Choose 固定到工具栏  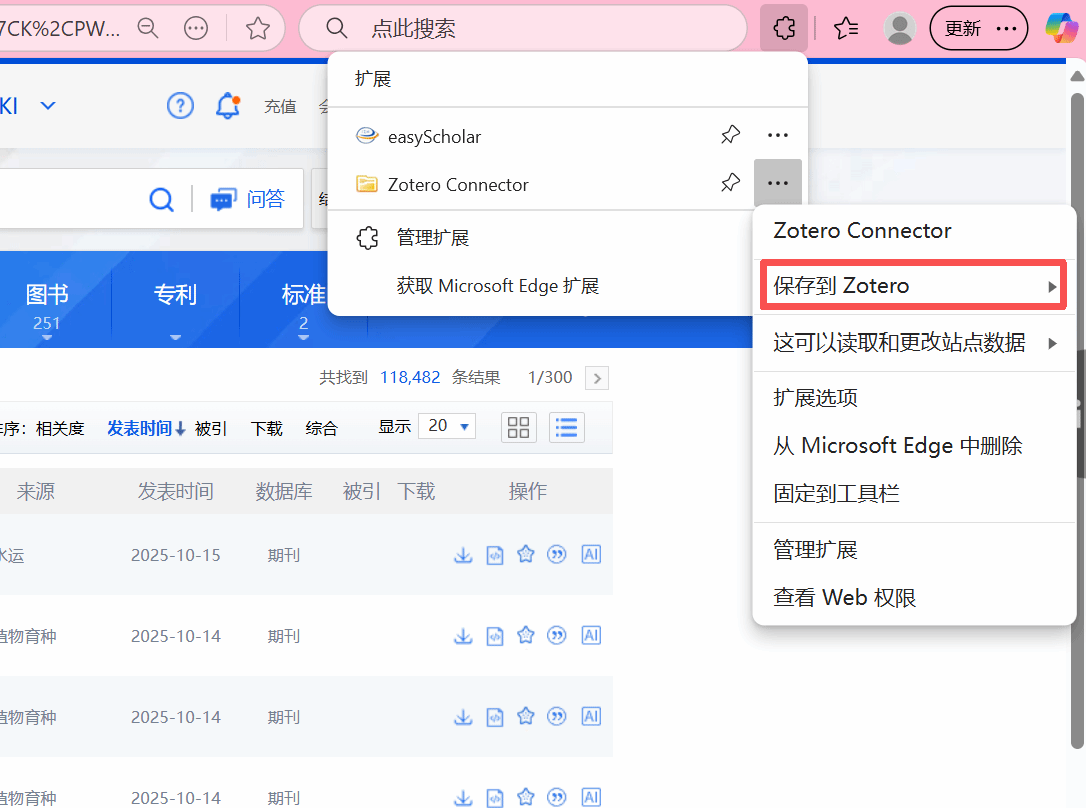(836, 494)
